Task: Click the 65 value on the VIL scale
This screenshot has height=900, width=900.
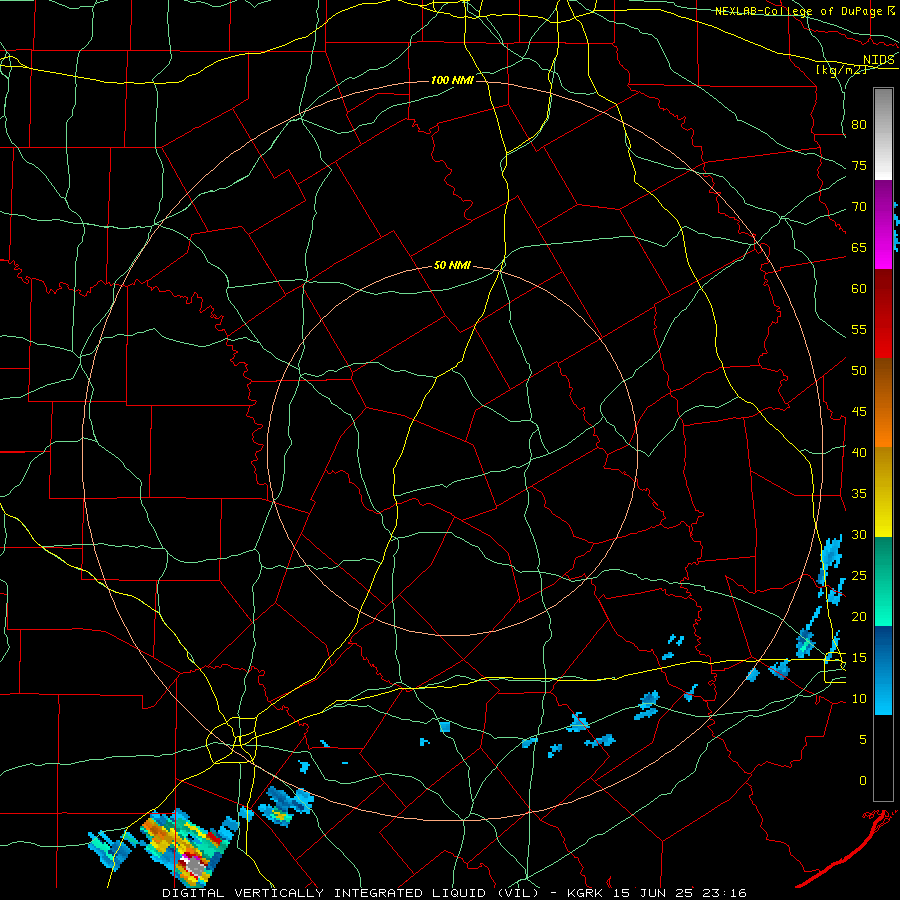Action: click(859, 247)
